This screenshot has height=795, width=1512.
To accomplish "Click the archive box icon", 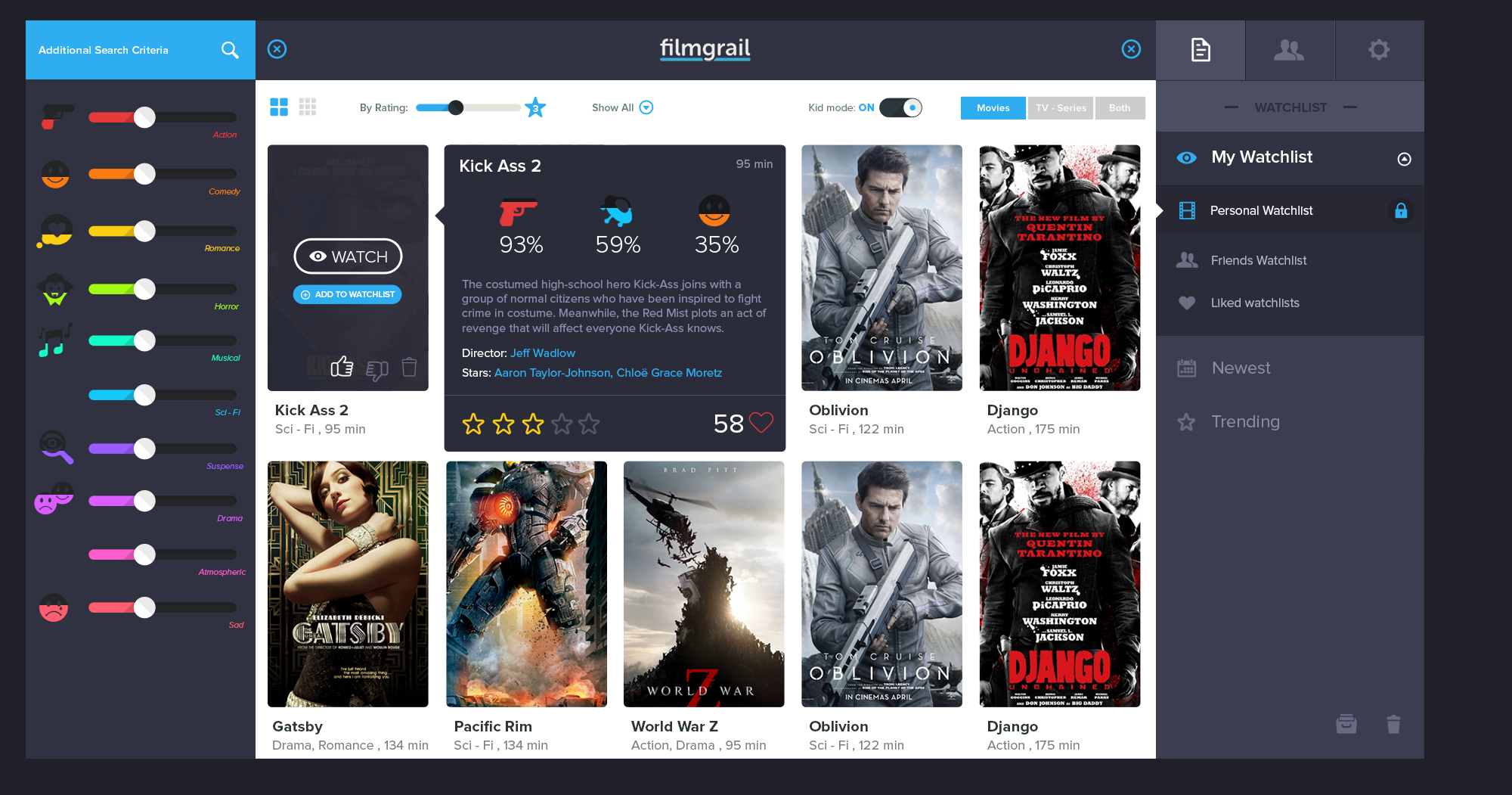I will coord(1346,725).
